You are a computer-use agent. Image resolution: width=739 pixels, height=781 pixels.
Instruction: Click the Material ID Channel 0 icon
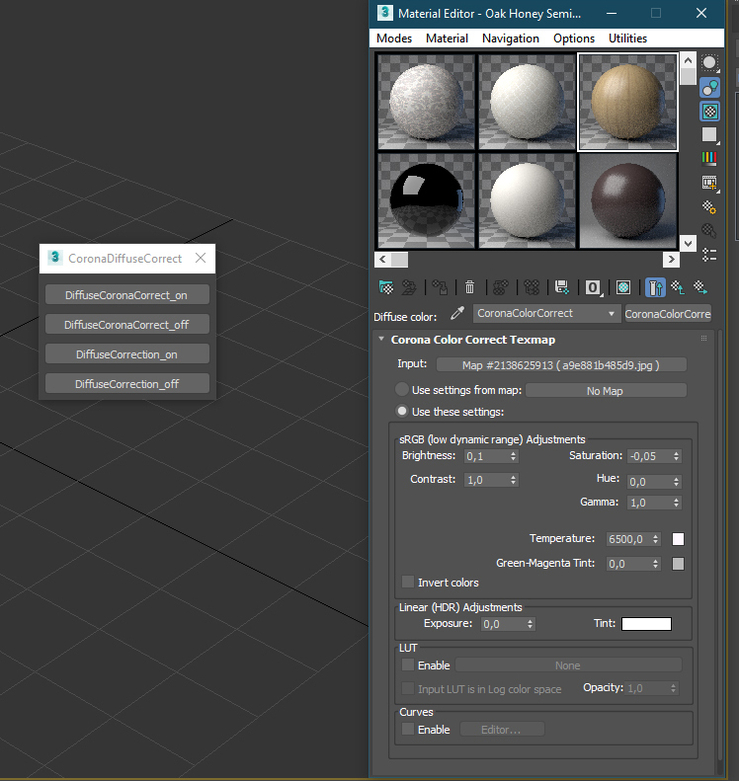(x=593, y=287)
